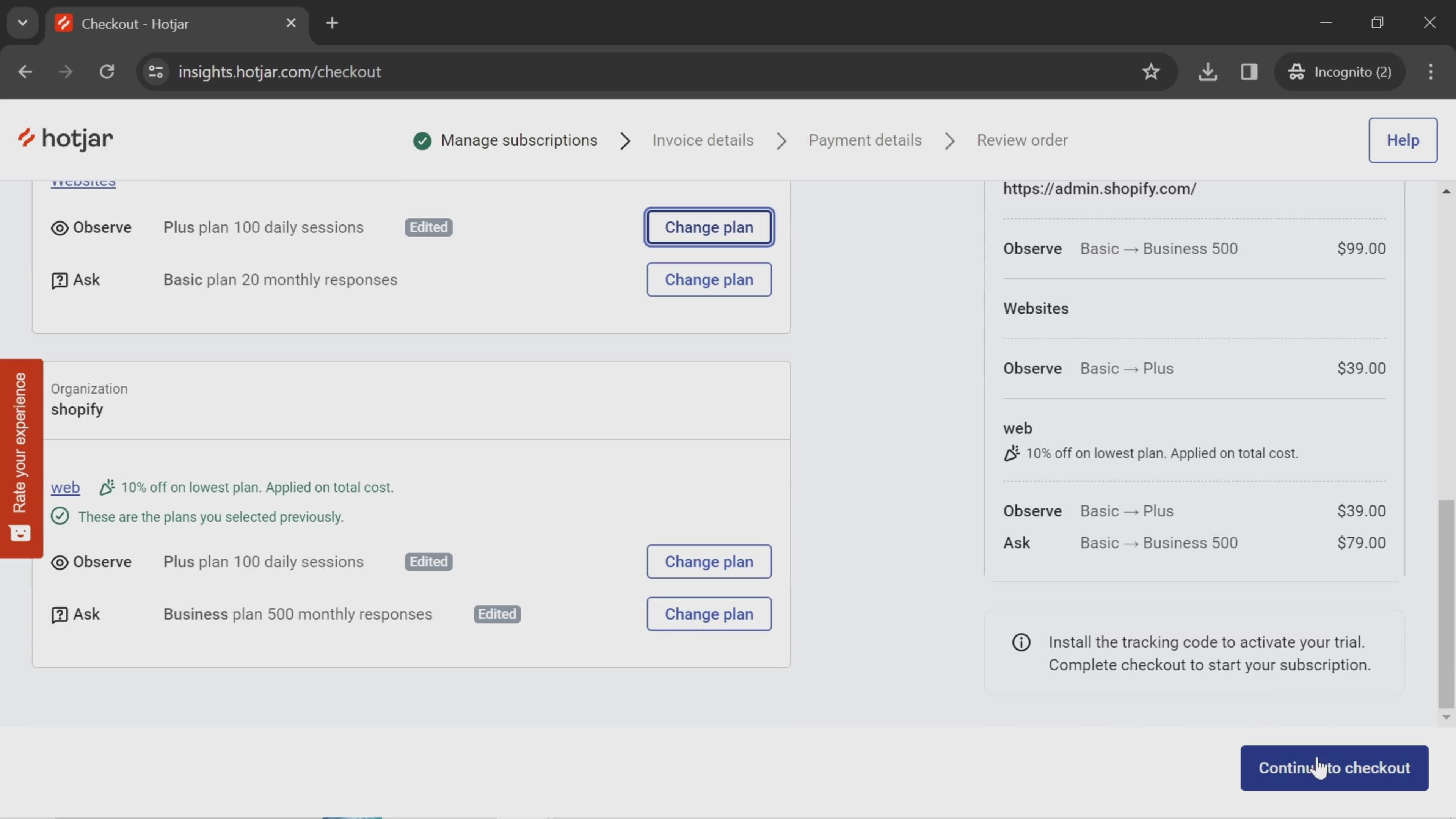The height and width of the screenshot is (819, 1456).
Task: Click the eye icon in shopify web Observe row
Action: pos(60,562)
